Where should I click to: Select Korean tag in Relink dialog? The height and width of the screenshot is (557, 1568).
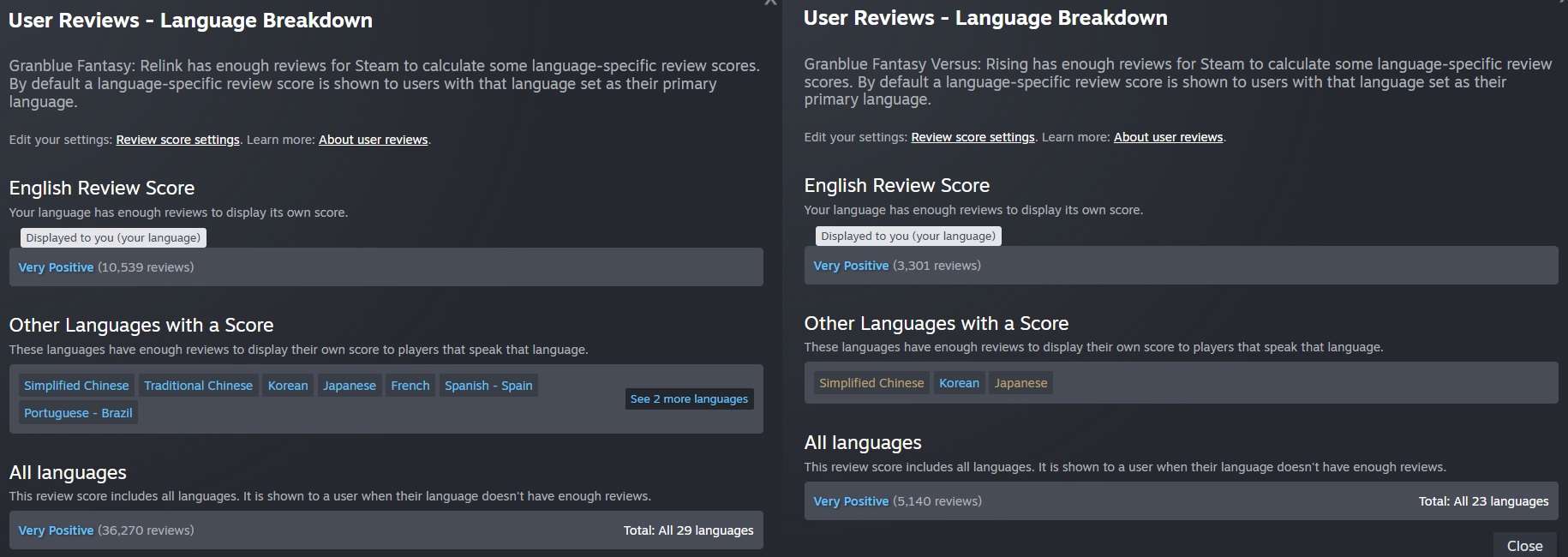point(288,386)
